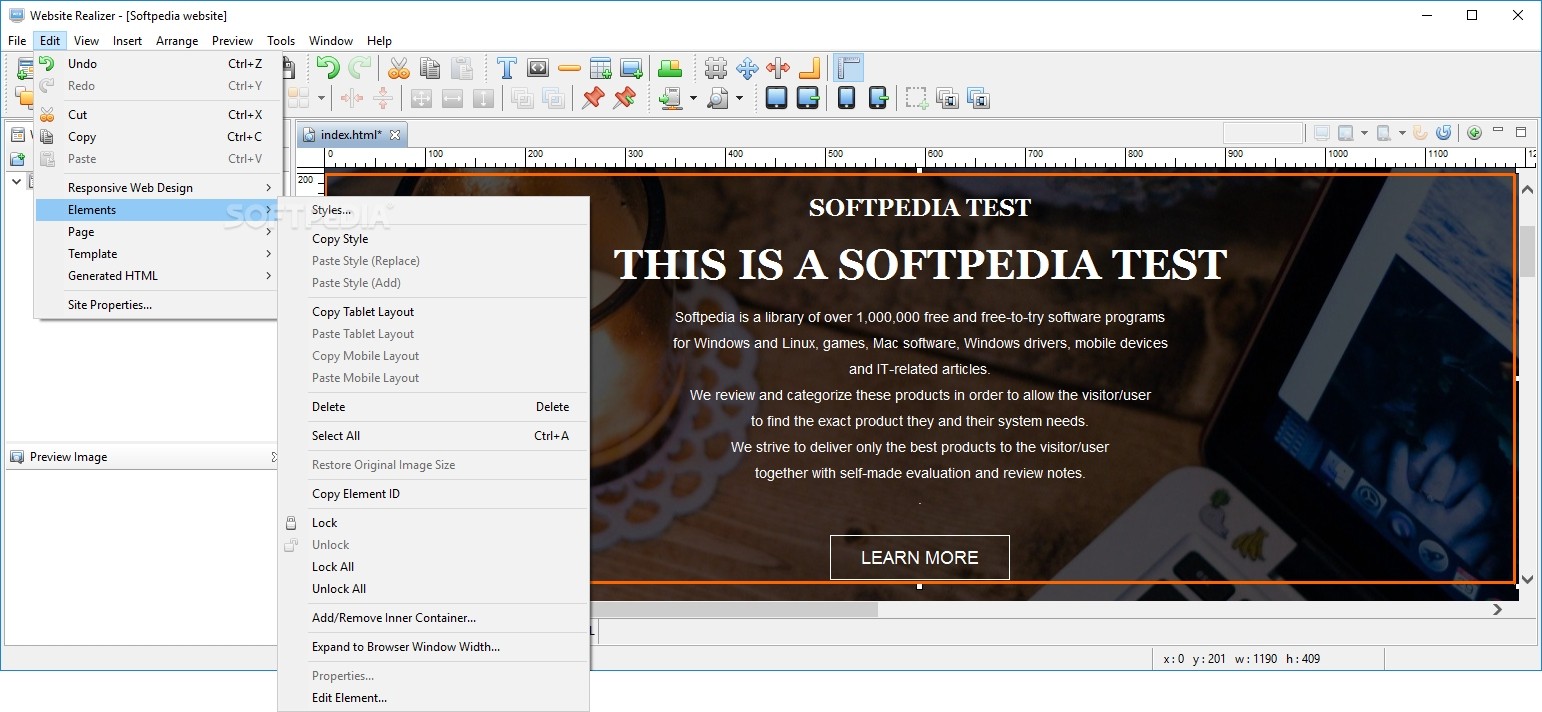Viewport: 1542px width, 712px height.
Task: Choose Select All in the Elements submenu
Action: tap(433, 436)
